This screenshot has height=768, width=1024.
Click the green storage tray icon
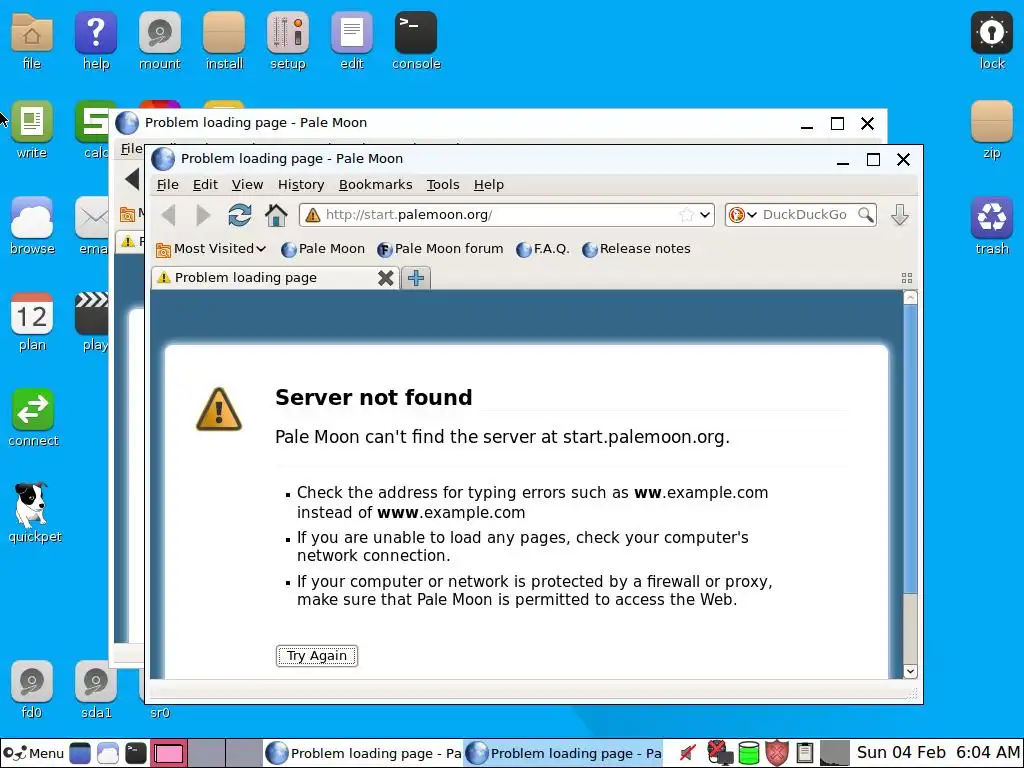point(749,753)
